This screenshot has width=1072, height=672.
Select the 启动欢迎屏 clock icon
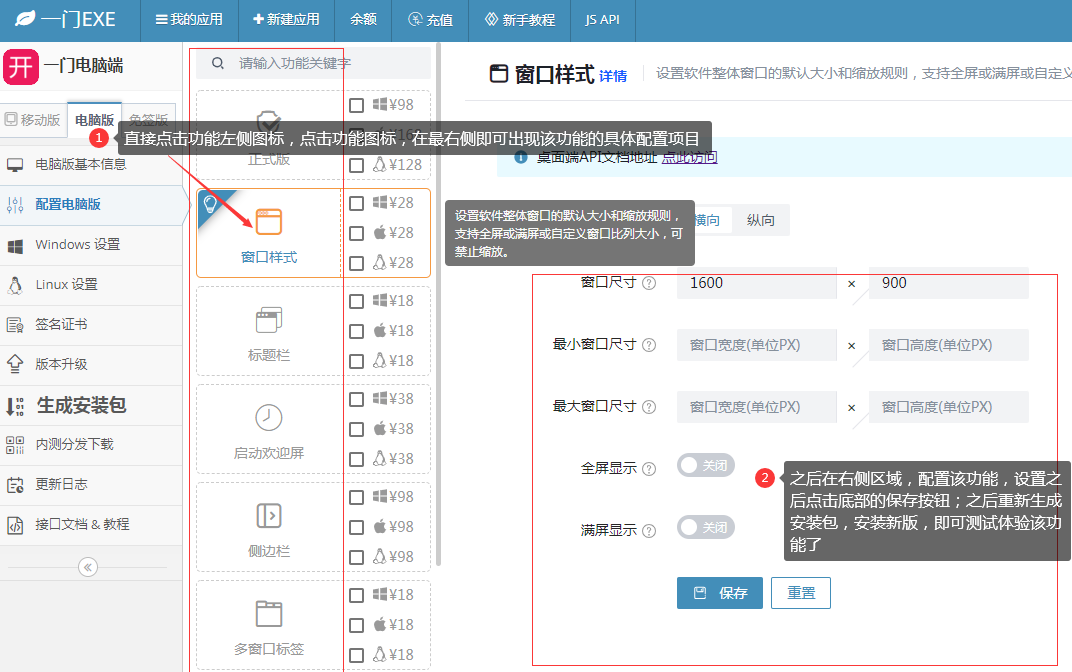pos(269,417)
